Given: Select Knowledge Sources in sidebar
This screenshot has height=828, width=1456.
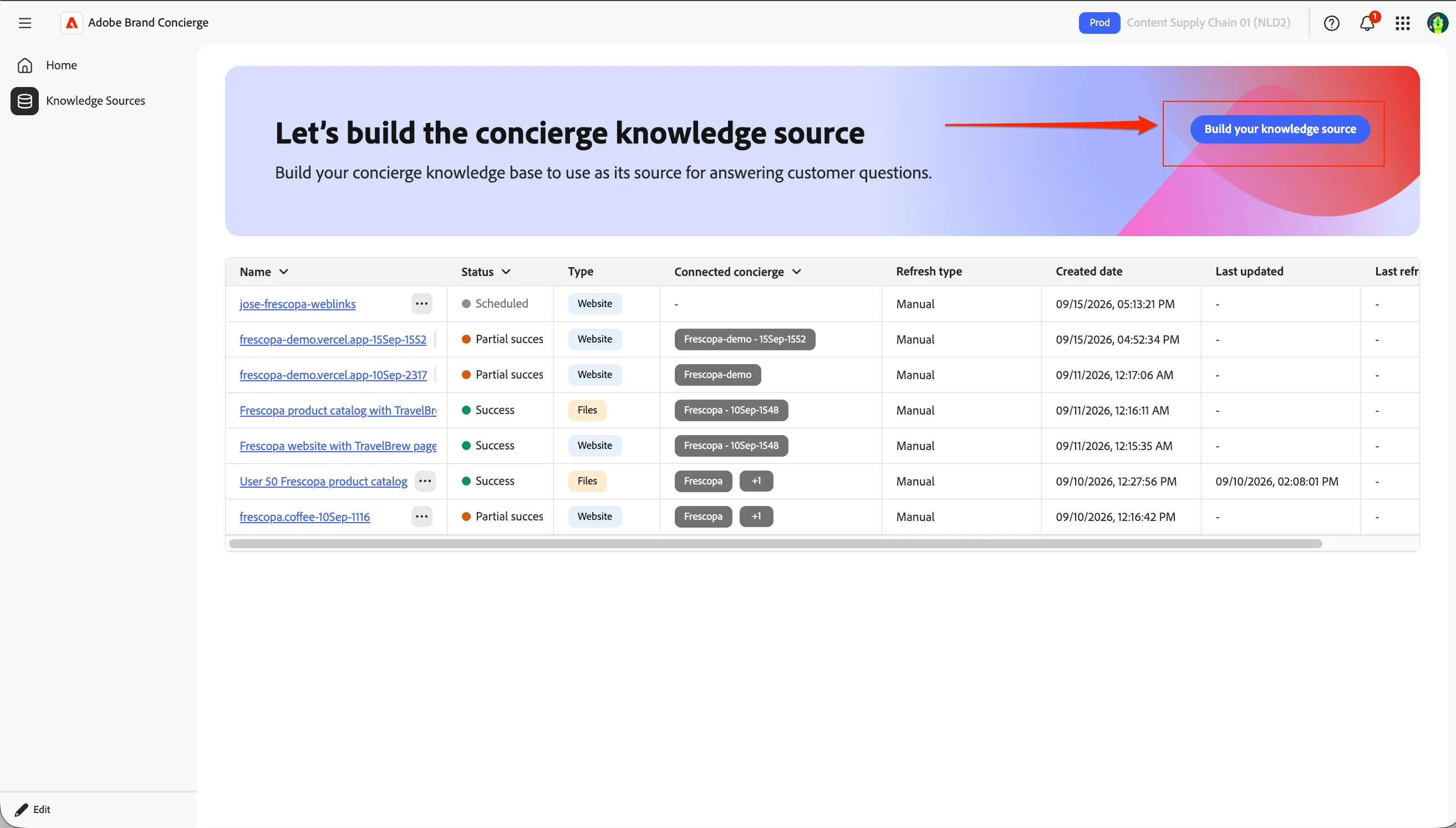Looking at the screenshot, I should pyautogui.click(x=95, y=101).
